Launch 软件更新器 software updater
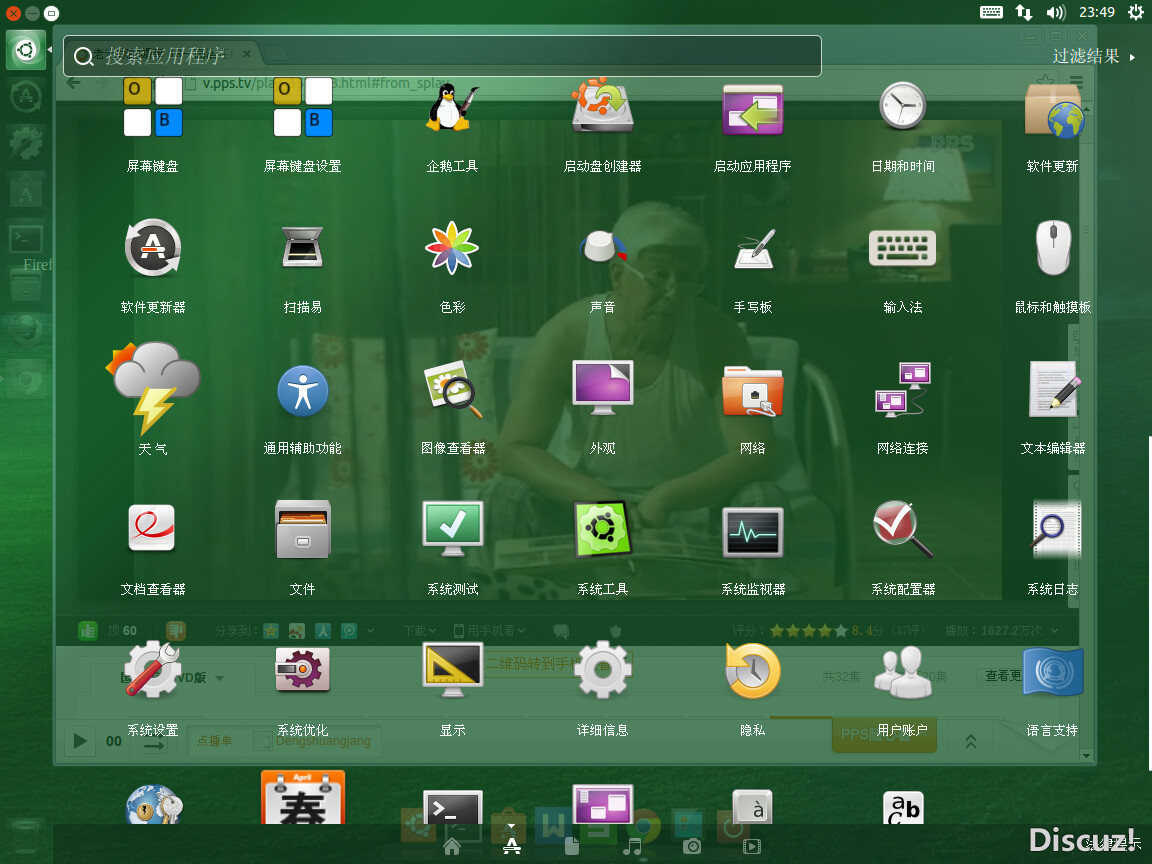 (153, 248)
